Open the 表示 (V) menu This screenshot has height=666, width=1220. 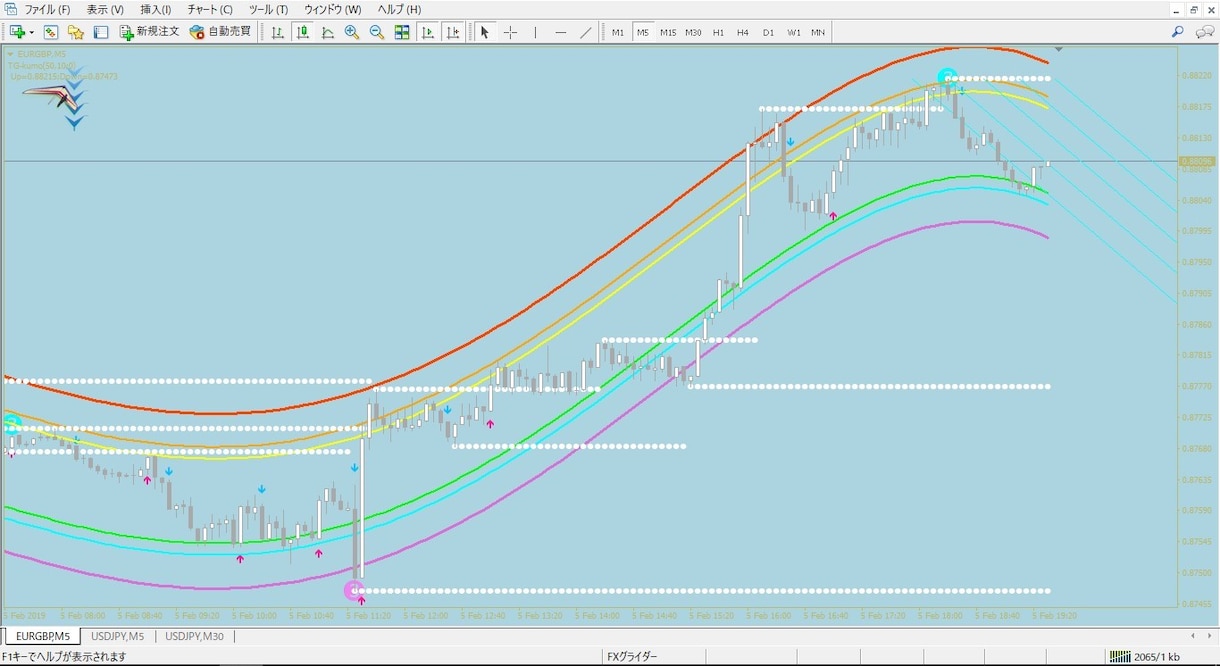pyautogui.click(x=105, y=9)
